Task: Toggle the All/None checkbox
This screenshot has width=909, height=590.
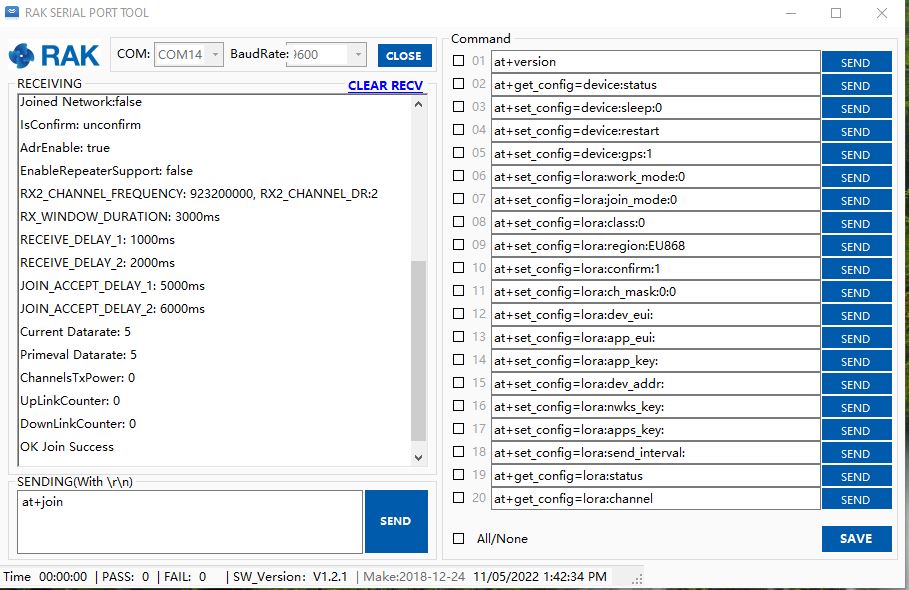Action: point(459,538)
